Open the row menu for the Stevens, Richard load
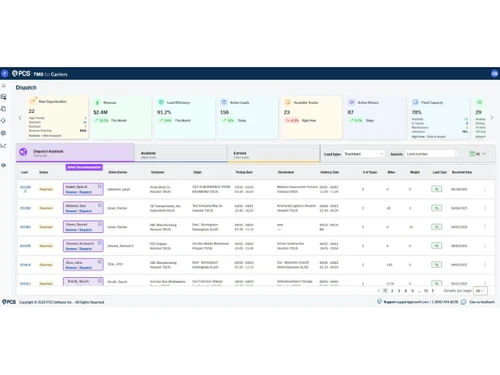Screen dimensions: 500x375 point(485,246)
